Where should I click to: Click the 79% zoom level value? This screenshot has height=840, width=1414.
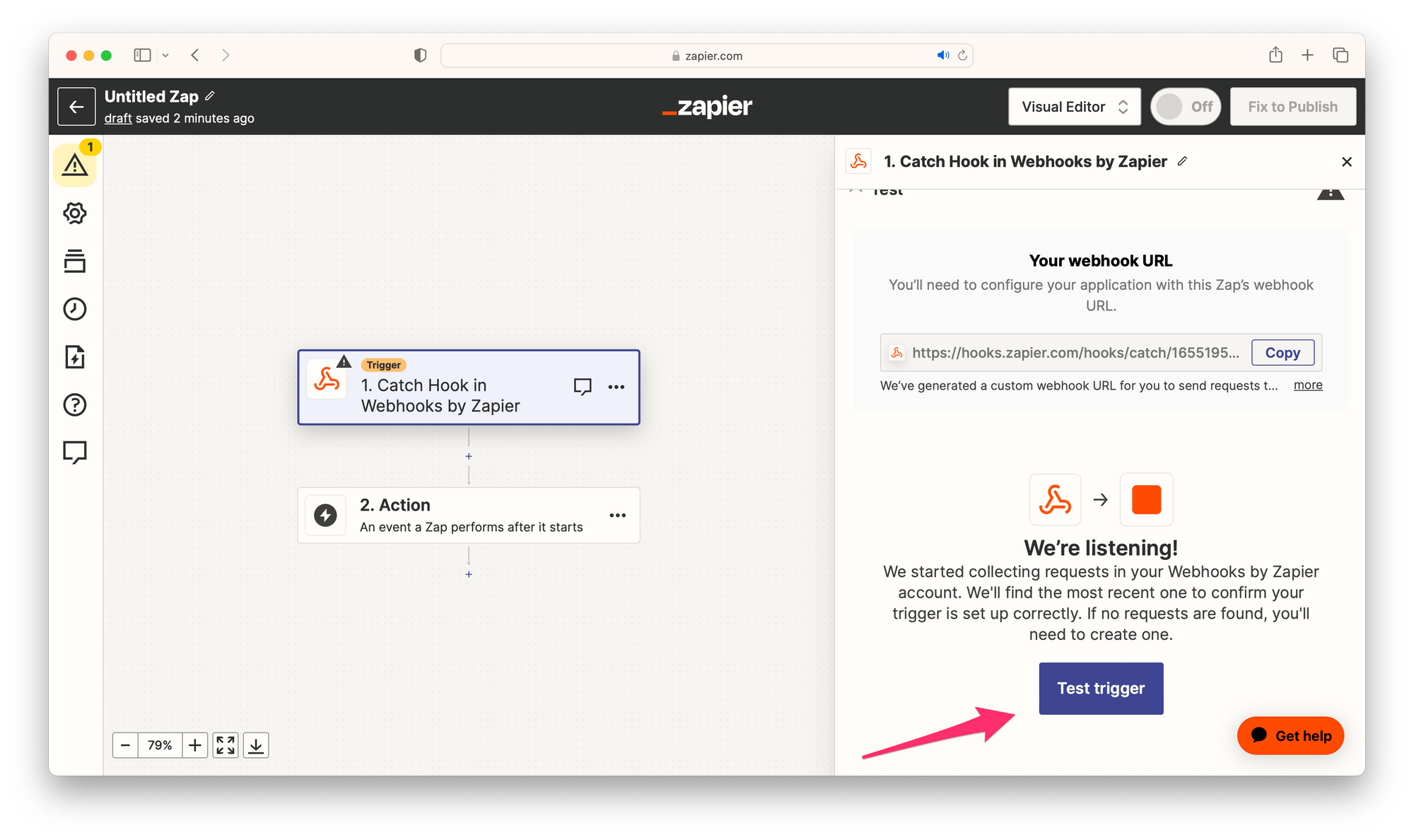pyautogui.click(x=160, y=745)
